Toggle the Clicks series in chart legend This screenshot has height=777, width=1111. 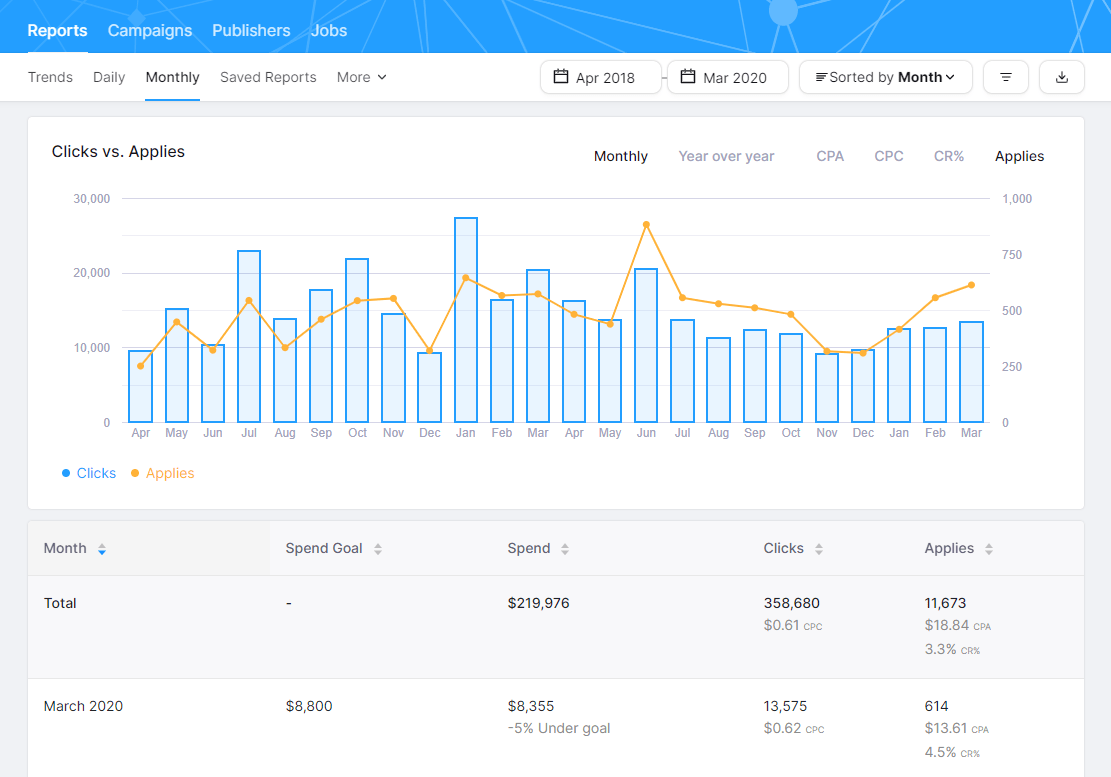coord(88,472)
